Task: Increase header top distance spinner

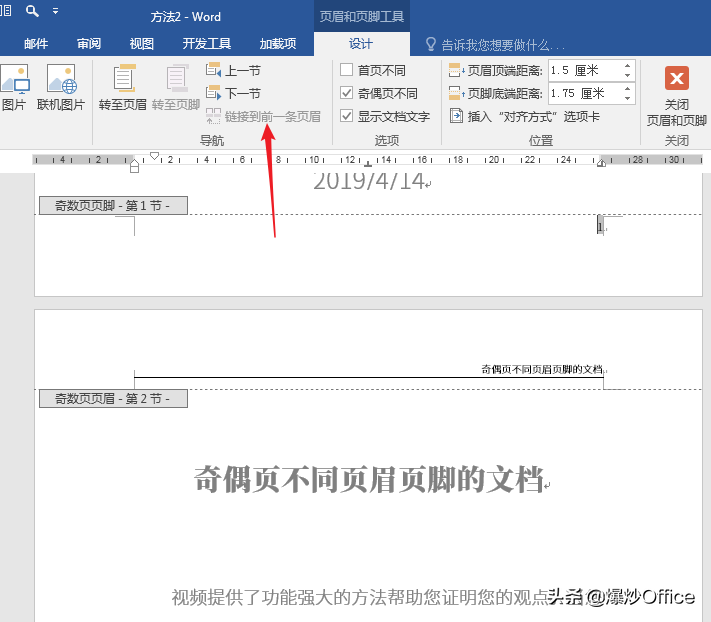Action: [x=628, y=66]
